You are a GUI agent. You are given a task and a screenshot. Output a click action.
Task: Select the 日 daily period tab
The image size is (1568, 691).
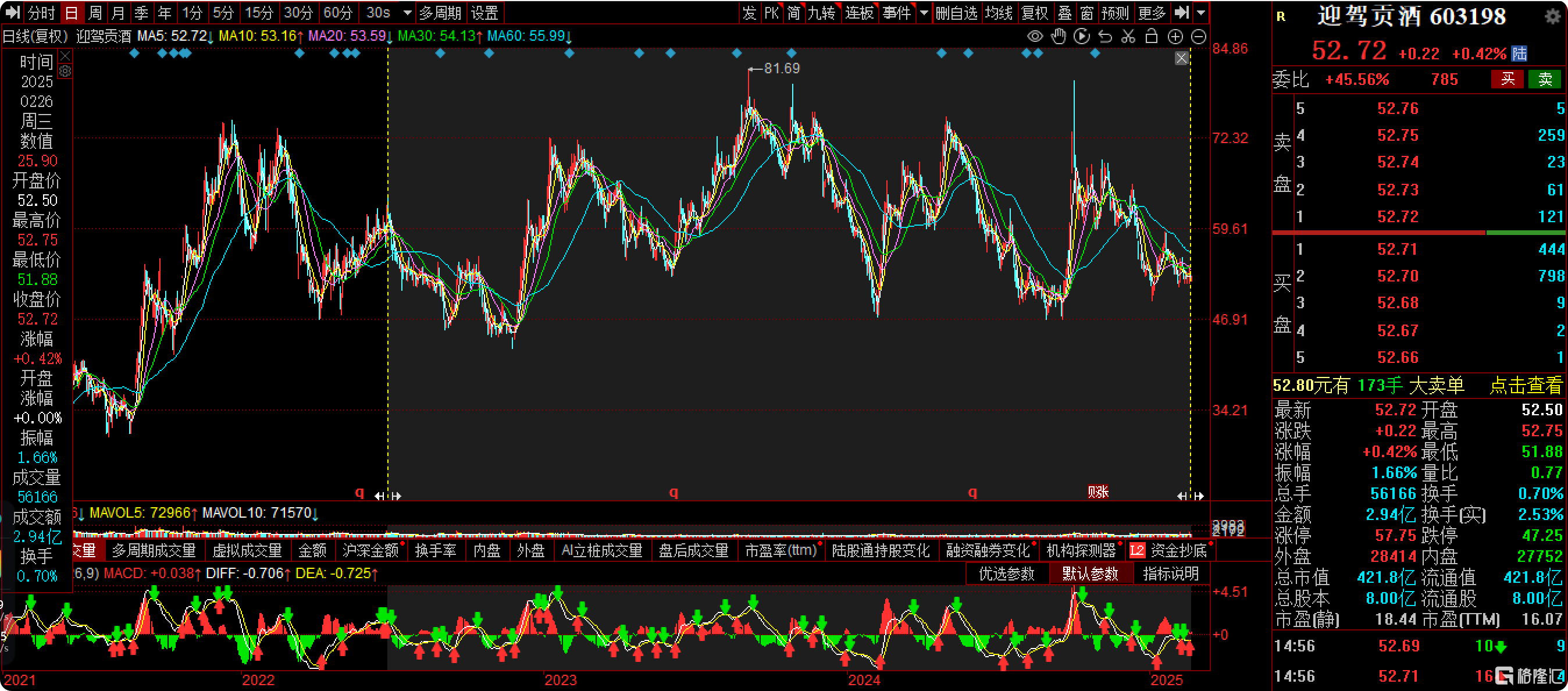[x=71, y=12]
